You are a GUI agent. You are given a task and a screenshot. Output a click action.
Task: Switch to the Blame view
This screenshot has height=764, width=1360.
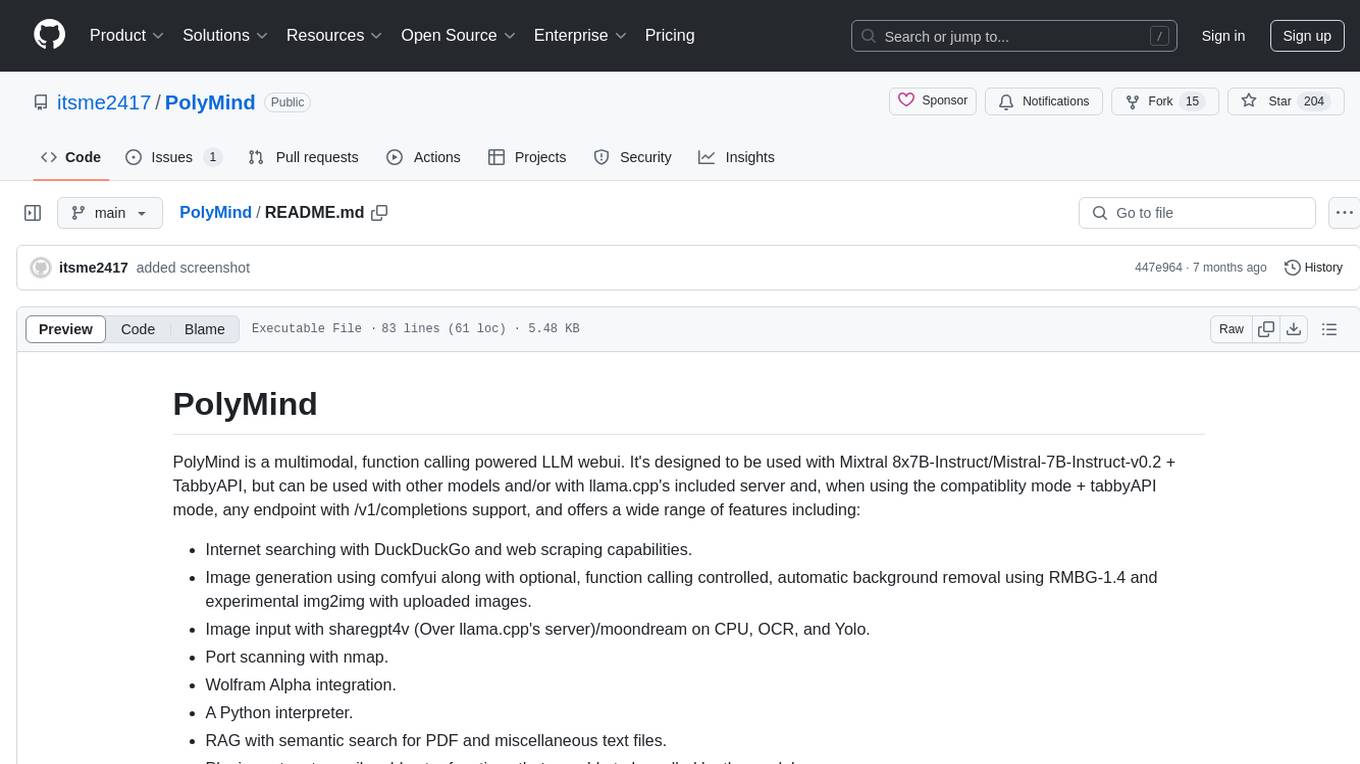(205, 329)
